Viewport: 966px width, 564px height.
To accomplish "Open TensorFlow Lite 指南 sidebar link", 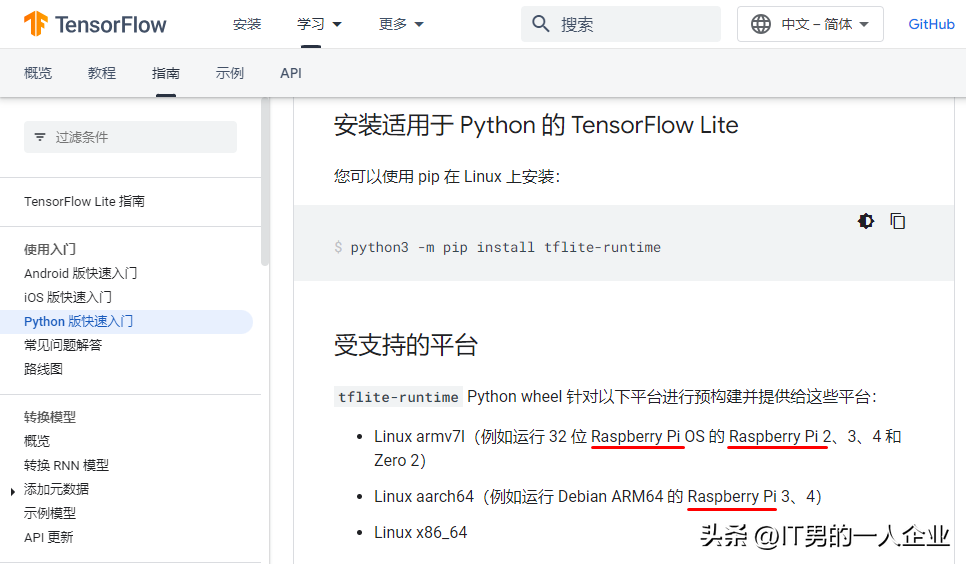I will click(x=84, y=202).
